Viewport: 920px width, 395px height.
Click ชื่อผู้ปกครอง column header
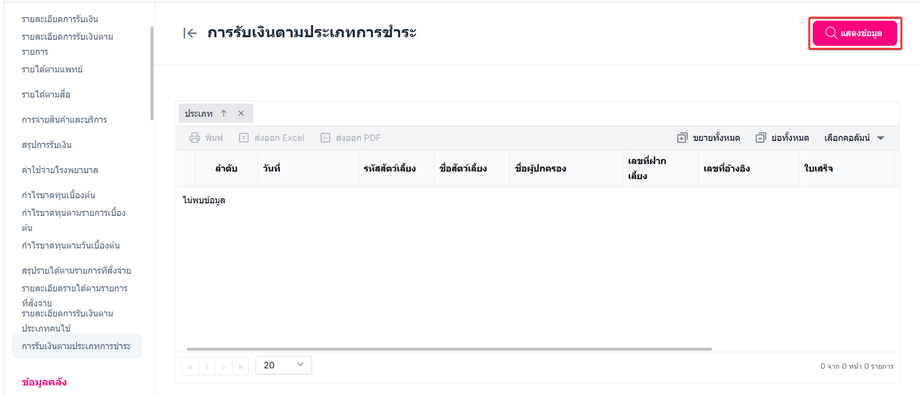tap(566, 169)
